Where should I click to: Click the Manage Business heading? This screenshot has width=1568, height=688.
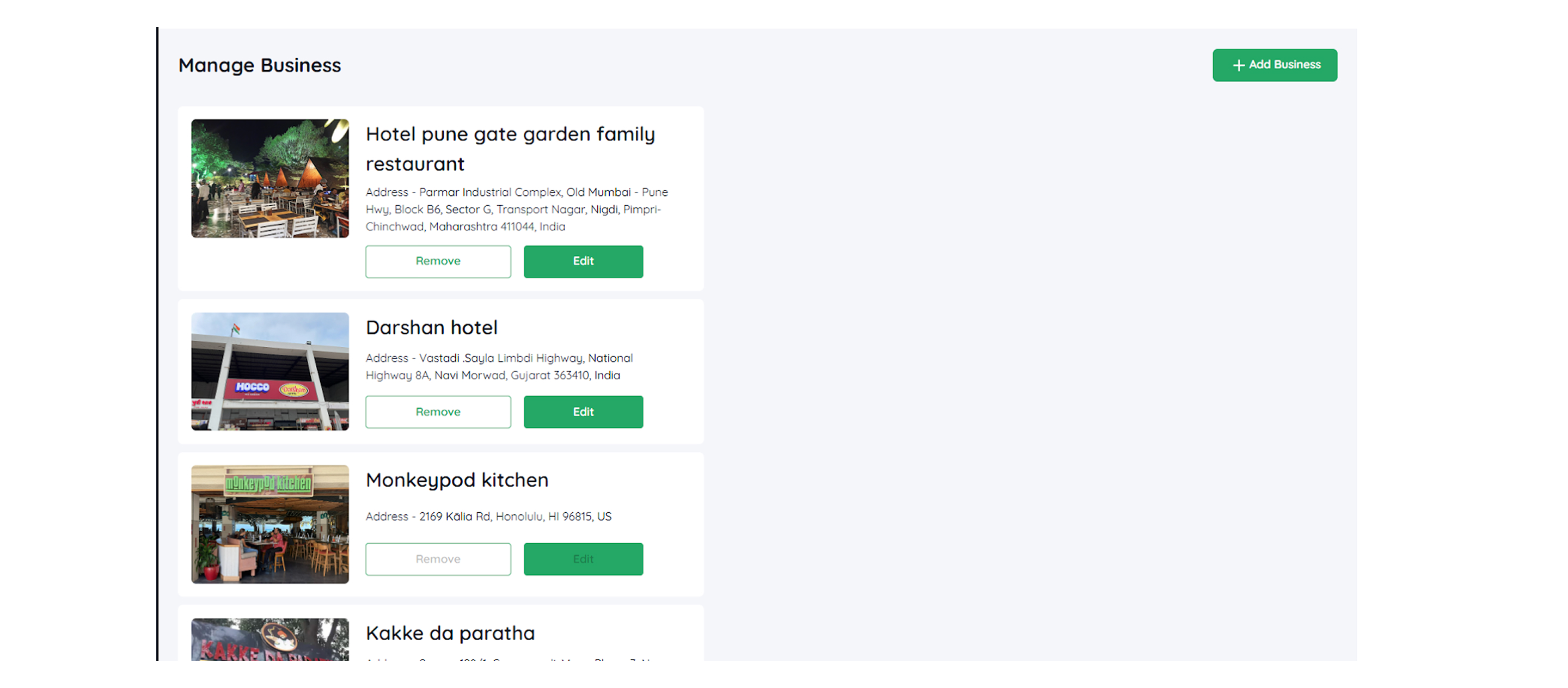click(x=259, y=65)
